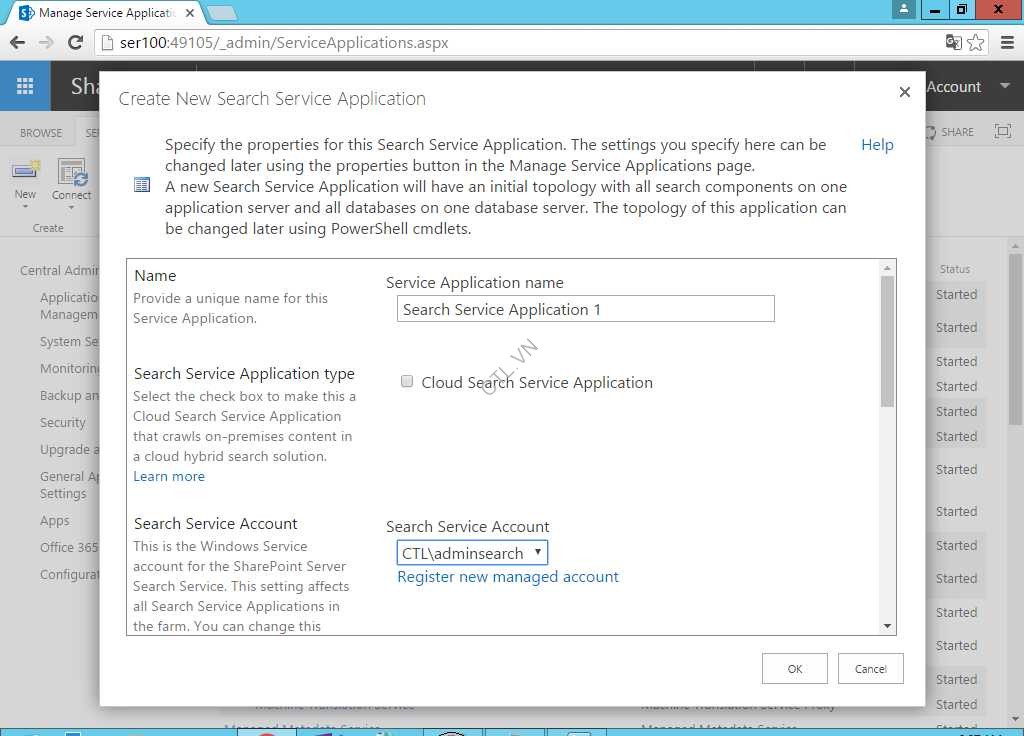Viewport: 1024px width, 736px height.
Task: Open the Chrome menu icon
Action: pyautogui.click(x=1005, y=42)
